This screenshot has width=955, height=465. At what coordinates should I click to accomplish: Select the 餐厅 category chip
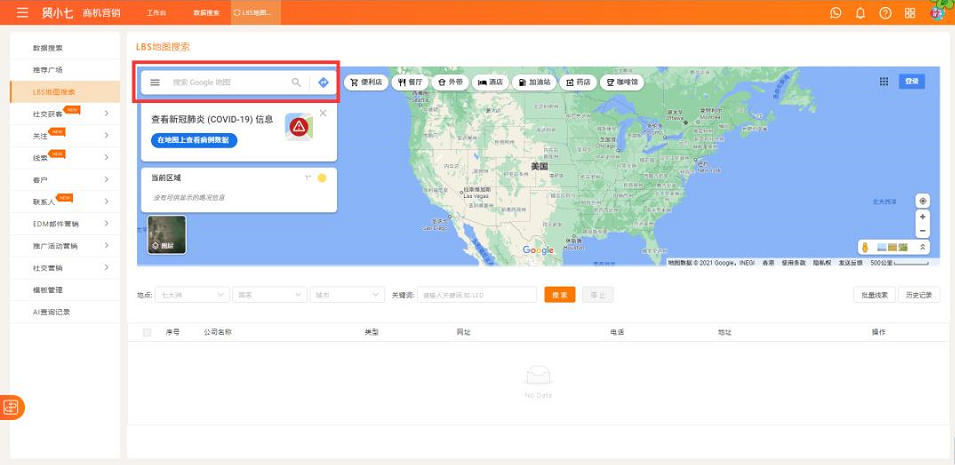[x=410, y=82]
